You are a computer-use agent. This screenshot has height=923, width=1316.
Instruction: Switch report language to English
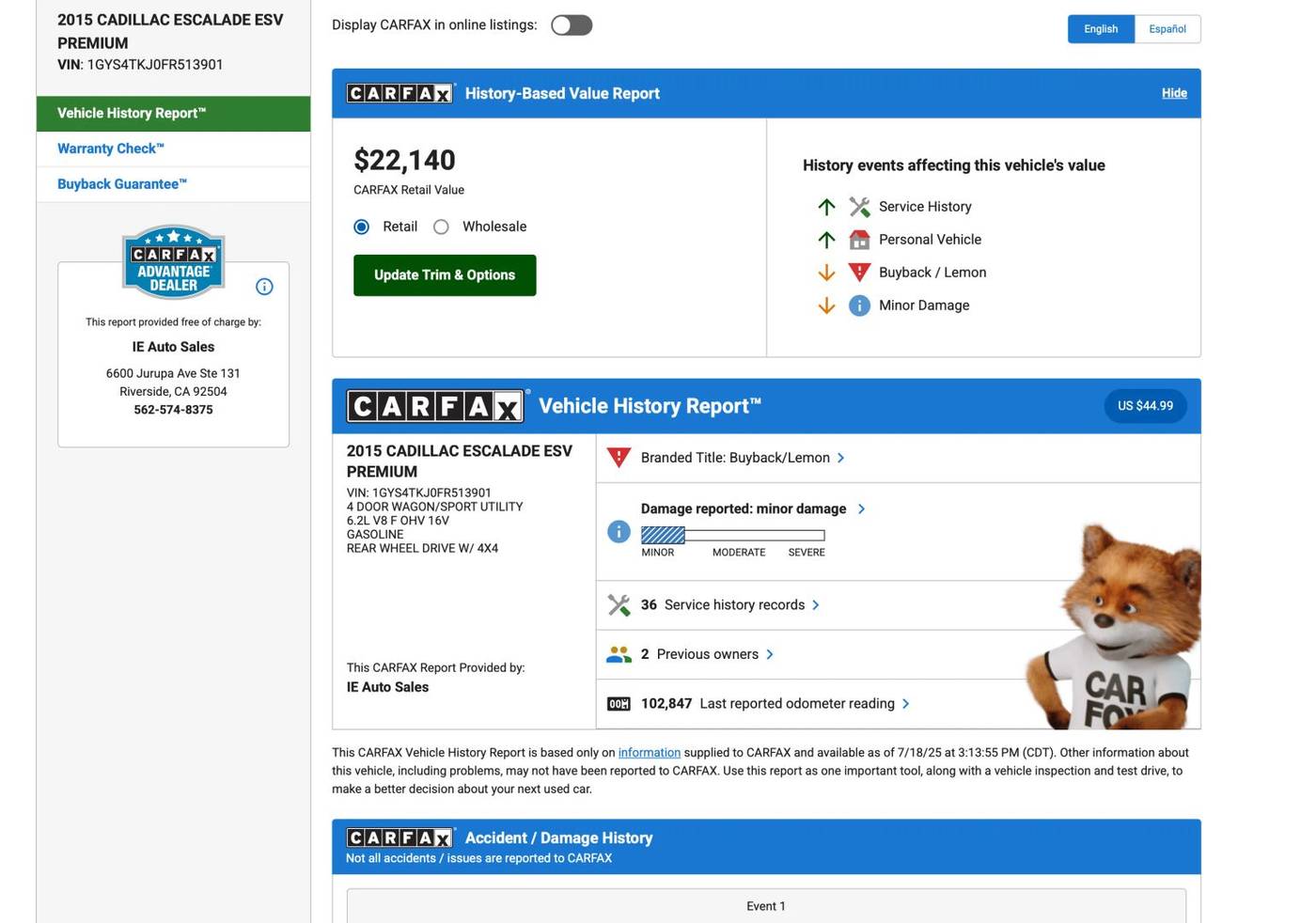[1101, 29]
